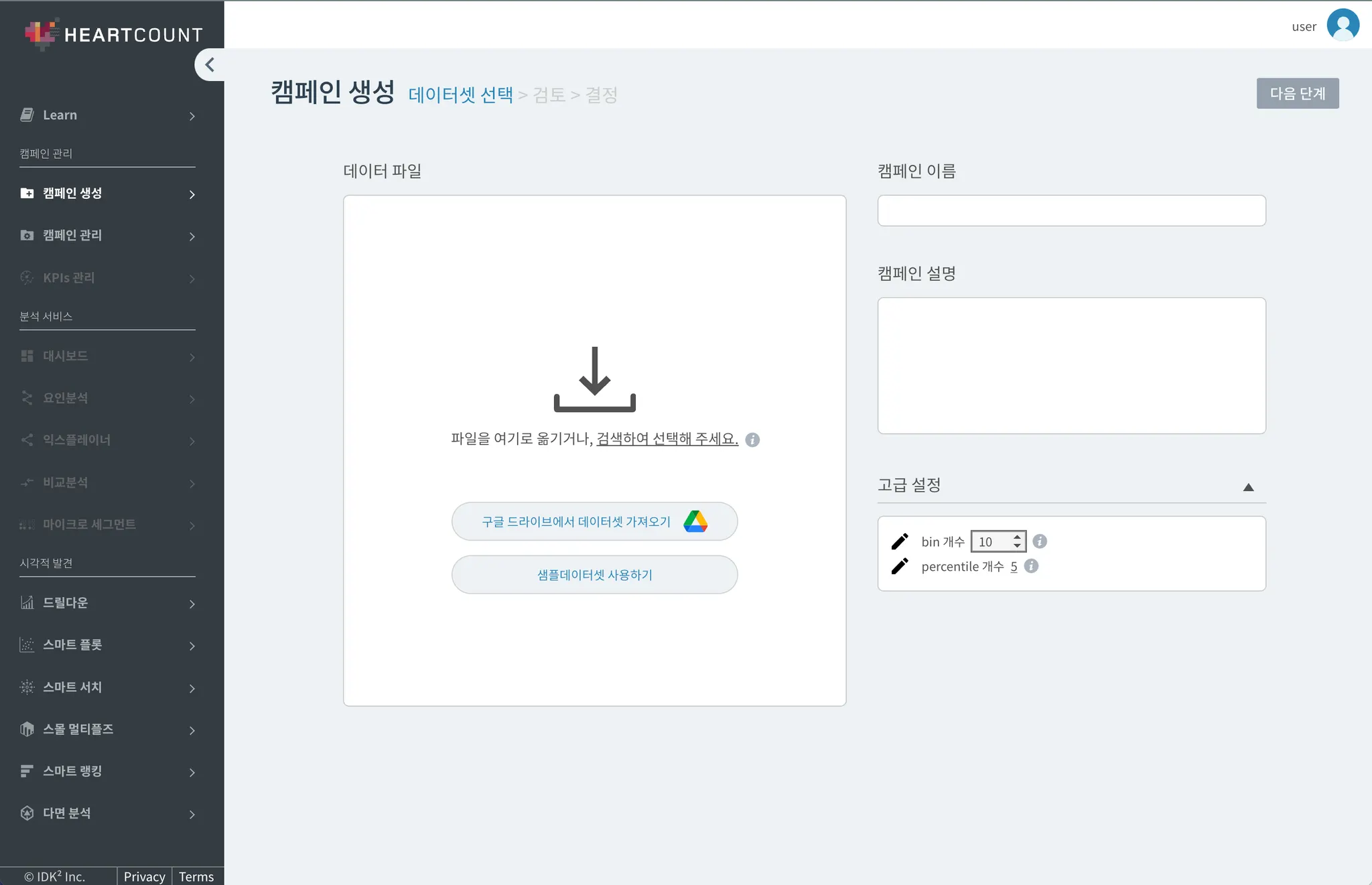Click the HeartCount logo
1372x885 pixels.
coord(113,33)
